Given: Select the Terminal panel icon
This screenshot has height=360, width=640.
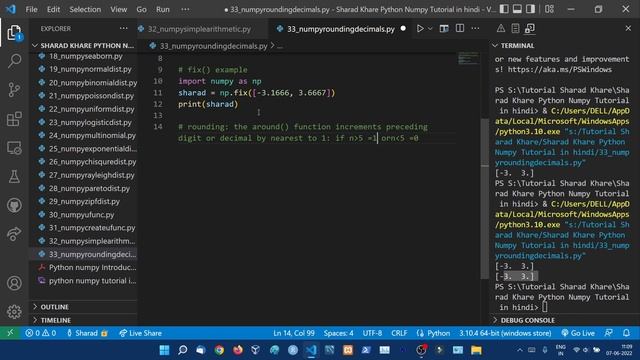Looking at the screenshot, I should pyautogui.click(x=530, y=29).
